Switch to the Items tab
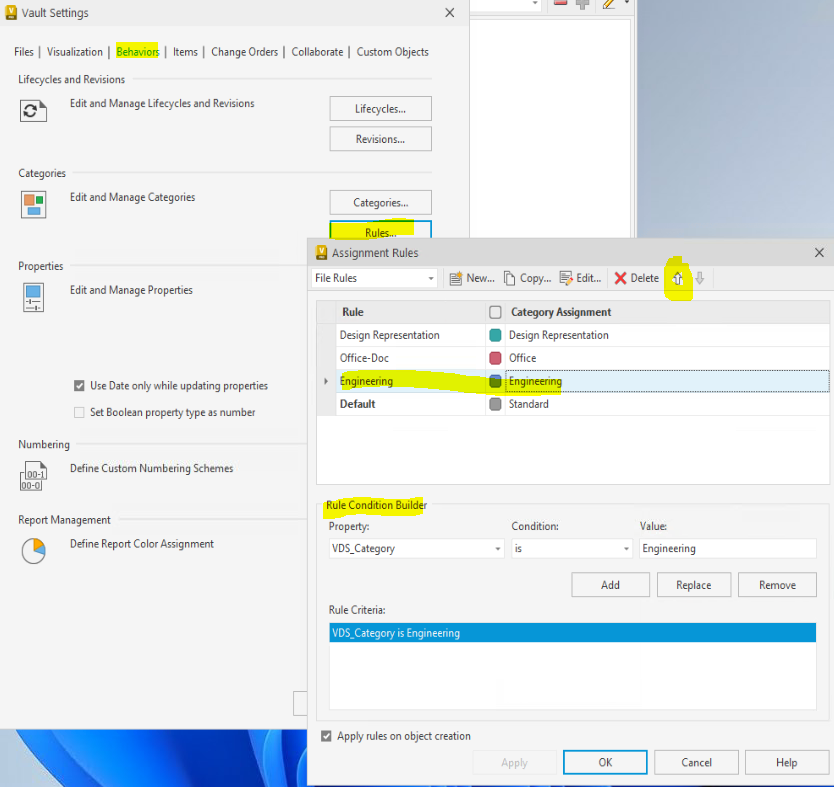Screen dimensions: 834x787 185,51
